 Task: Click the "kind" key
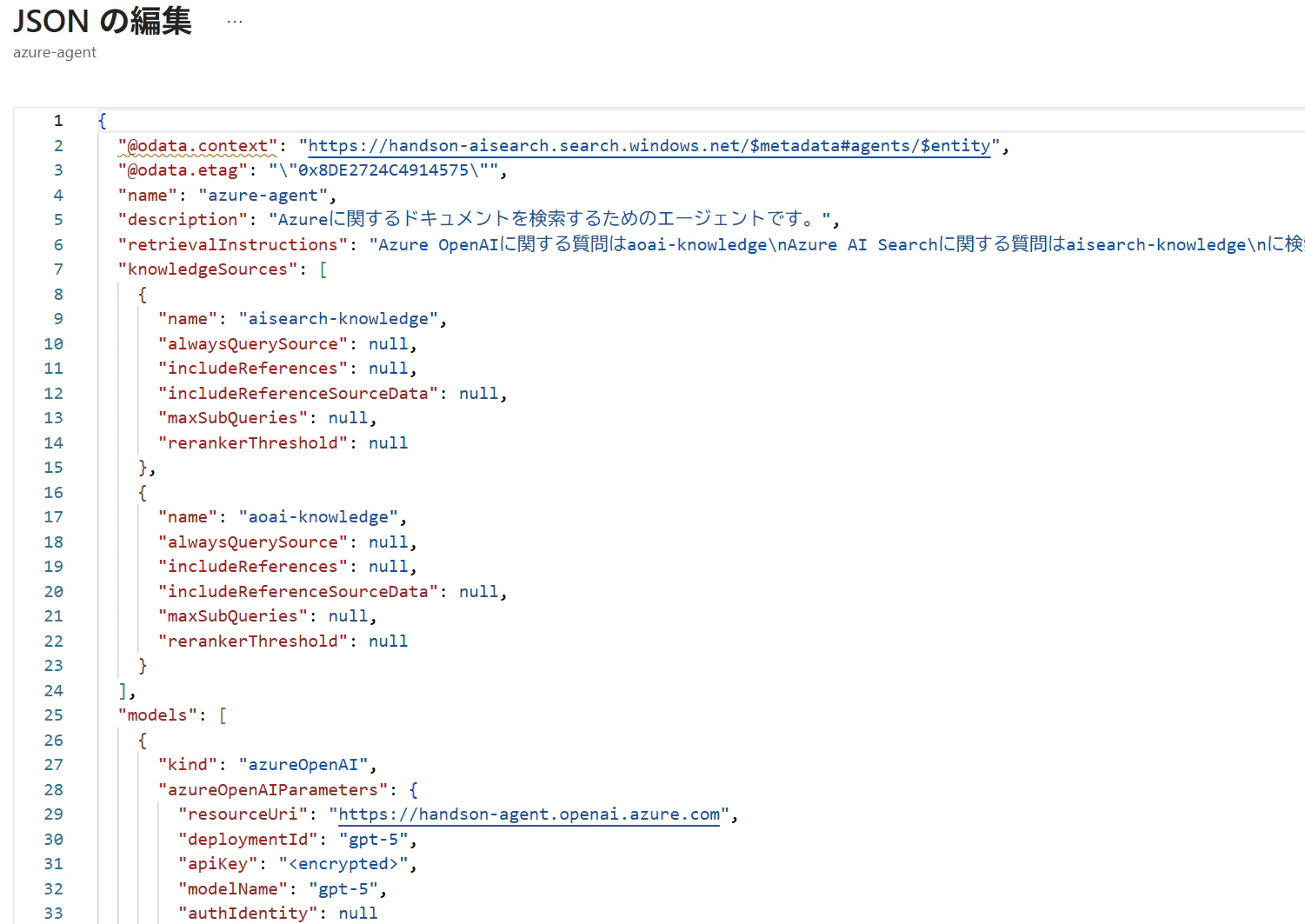[x=188, y=765]
